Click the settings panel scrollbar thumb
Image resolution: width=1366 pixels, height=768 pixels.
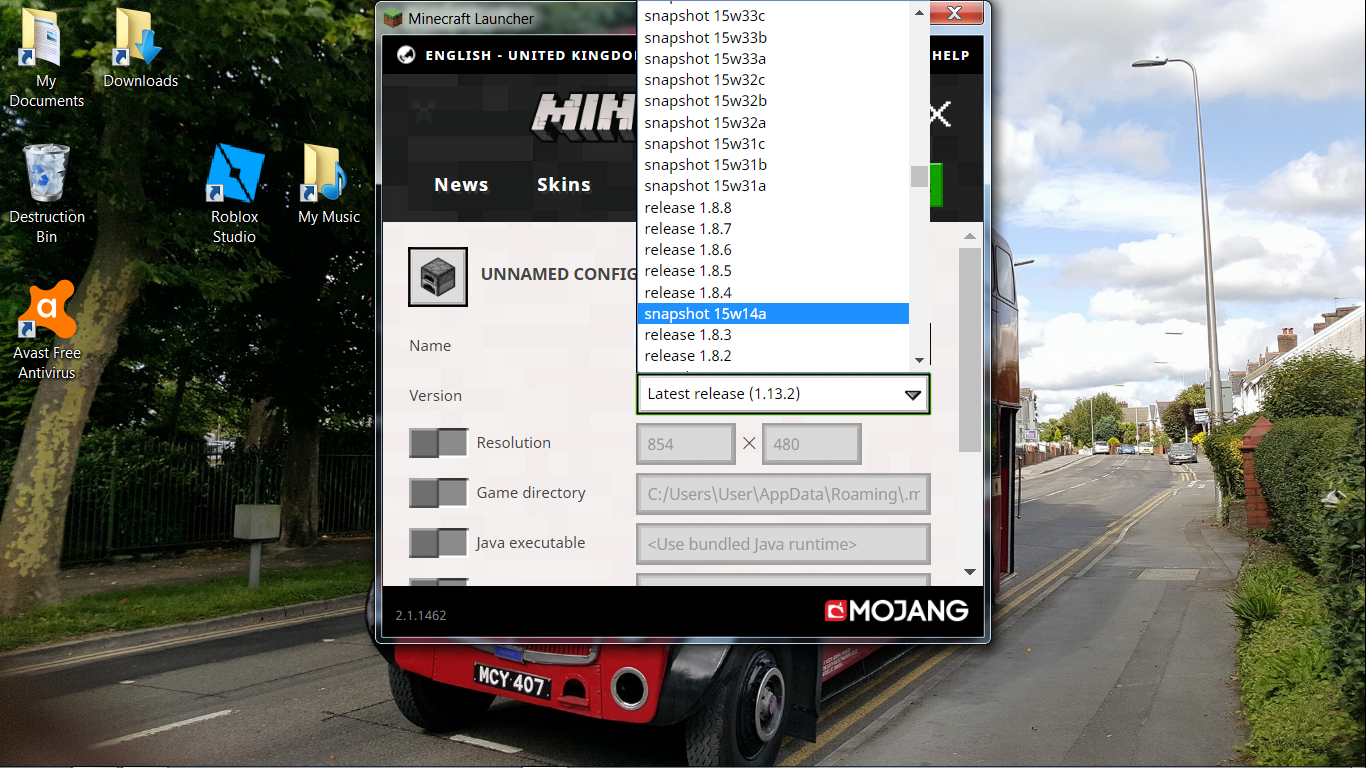[969, 350]
